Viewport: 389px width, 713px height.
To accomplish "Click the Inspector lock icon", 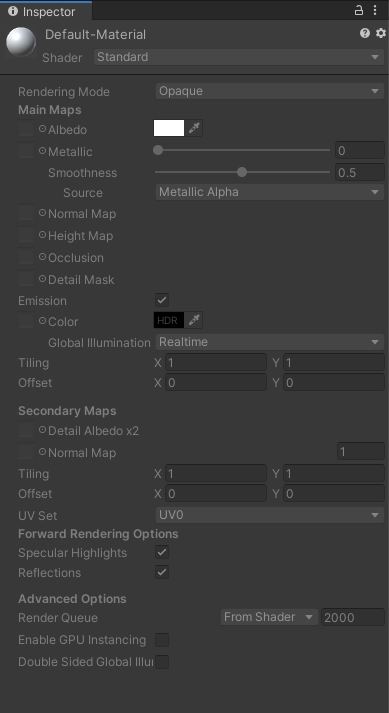I will point(359,10).
